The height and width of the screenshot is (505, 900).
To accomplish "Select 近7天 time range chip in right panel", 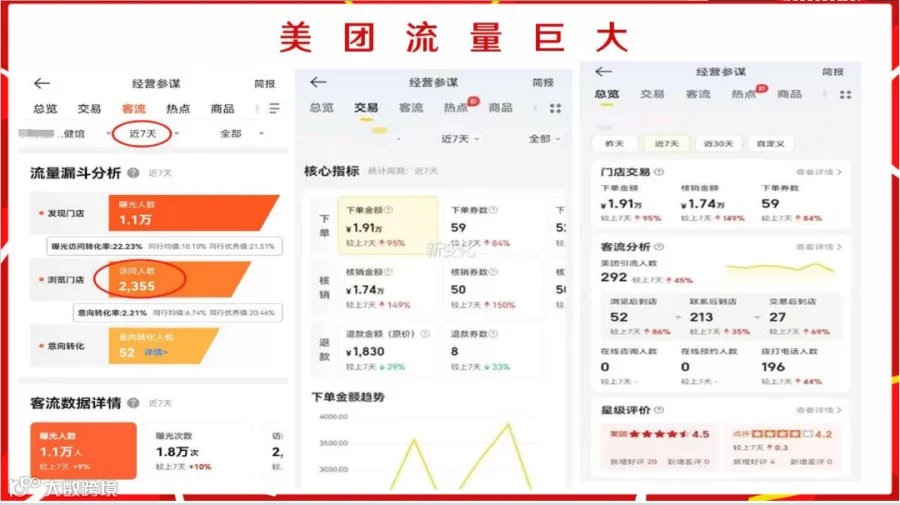I will click(666, 143).
